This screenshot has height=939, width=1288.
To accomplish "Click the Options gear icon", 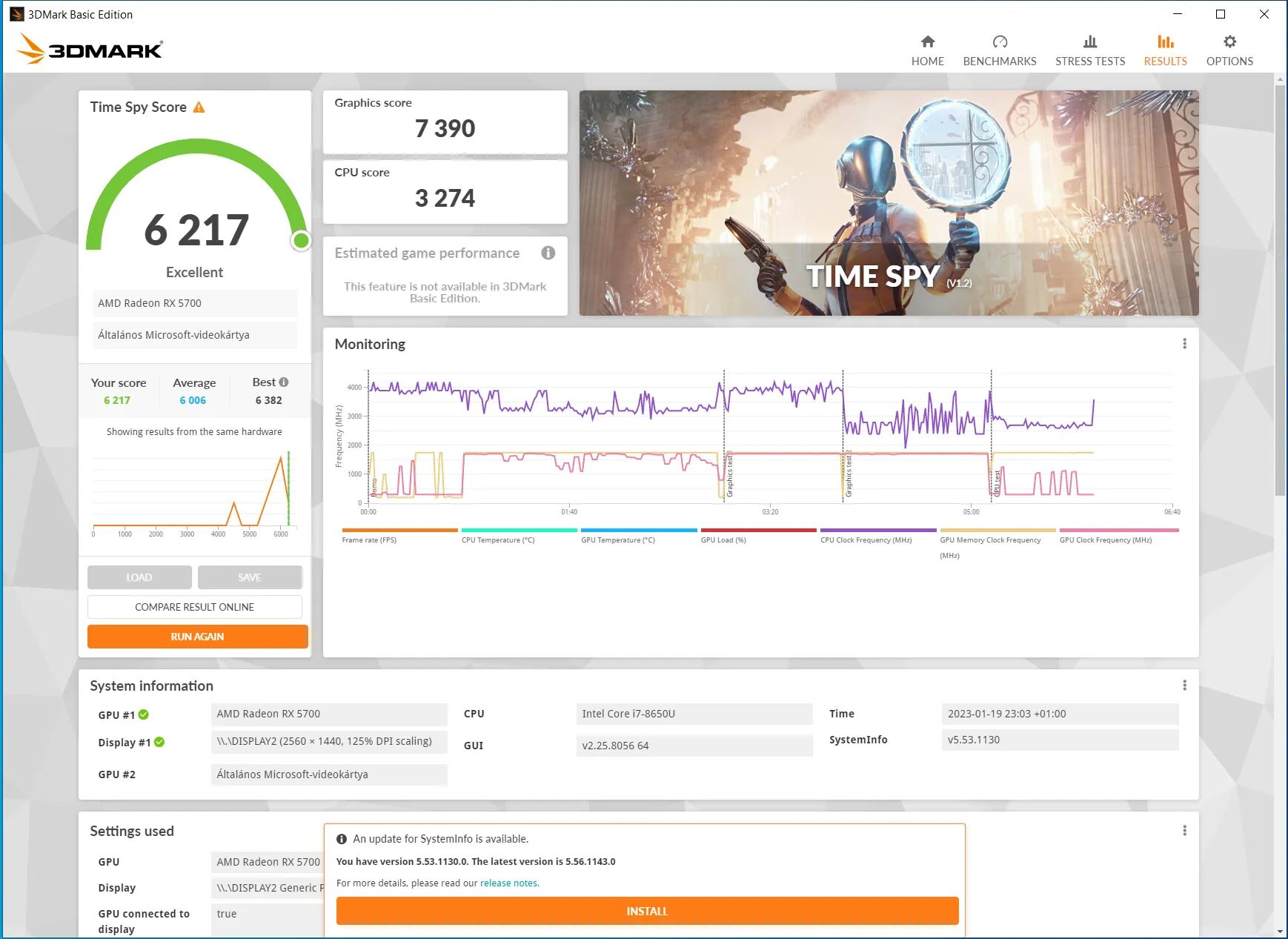I will 1229,42.
